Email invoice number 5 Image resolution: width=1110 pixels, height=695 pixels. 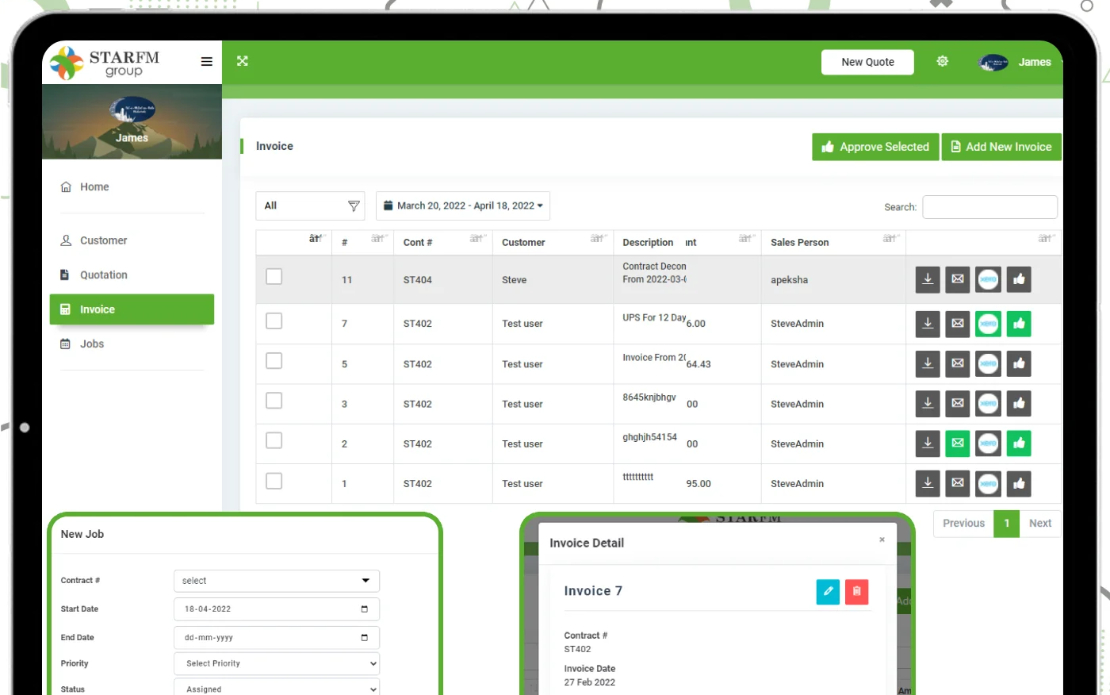[957, 364]
